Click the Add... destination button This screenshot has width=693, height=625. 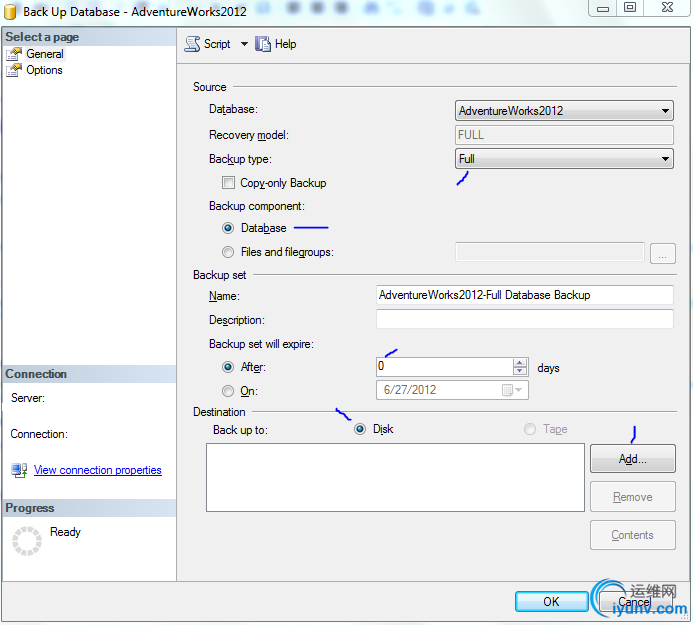click(632, 459)
